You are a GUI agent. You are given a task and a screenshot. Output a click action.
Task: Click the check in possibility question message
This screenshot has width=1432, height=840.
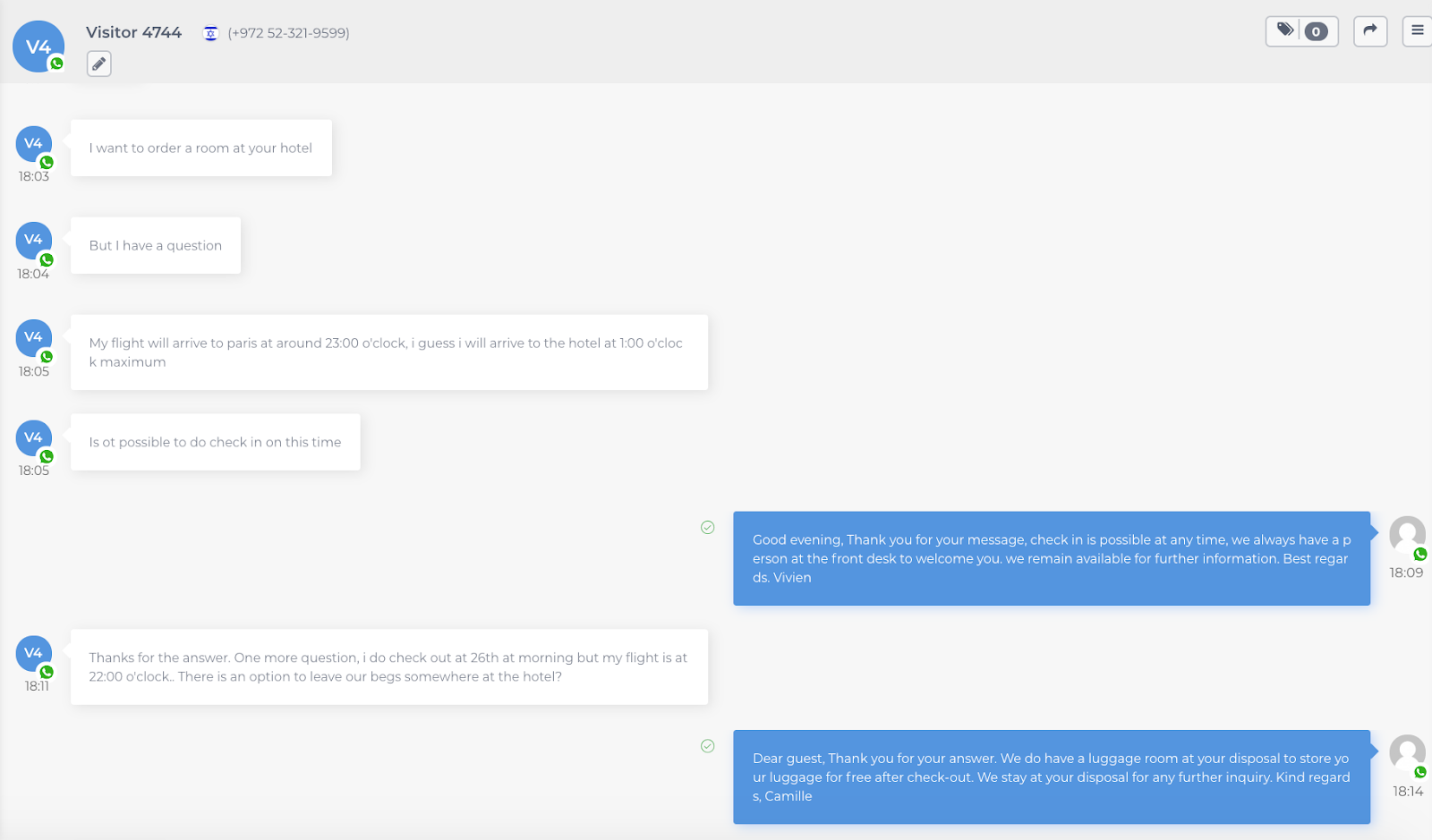point(215,442)
